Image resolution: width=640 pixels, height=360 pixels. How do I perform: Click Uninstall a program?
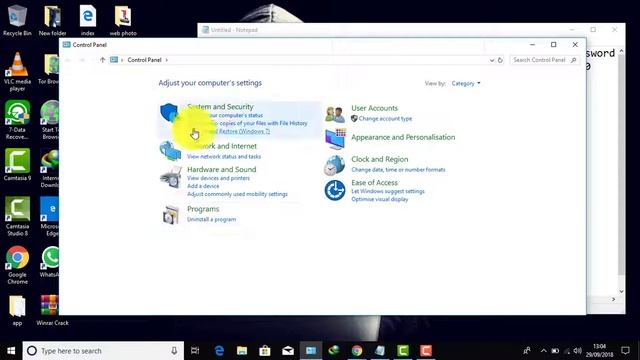(211, 219)
